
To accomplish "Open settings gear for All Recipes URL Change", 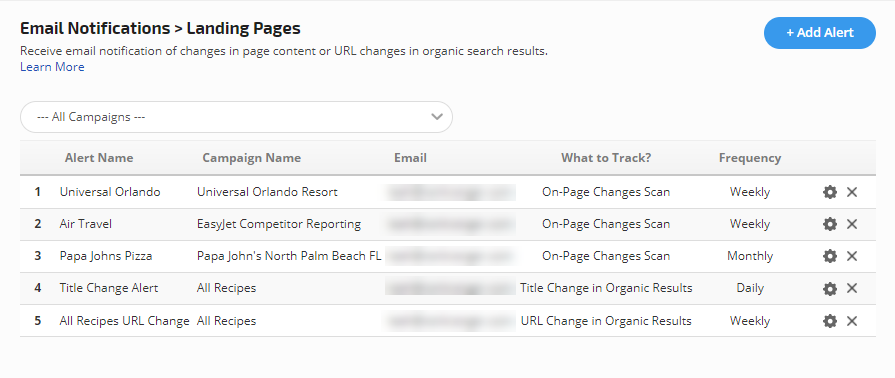I will click(x=830, y=321).
